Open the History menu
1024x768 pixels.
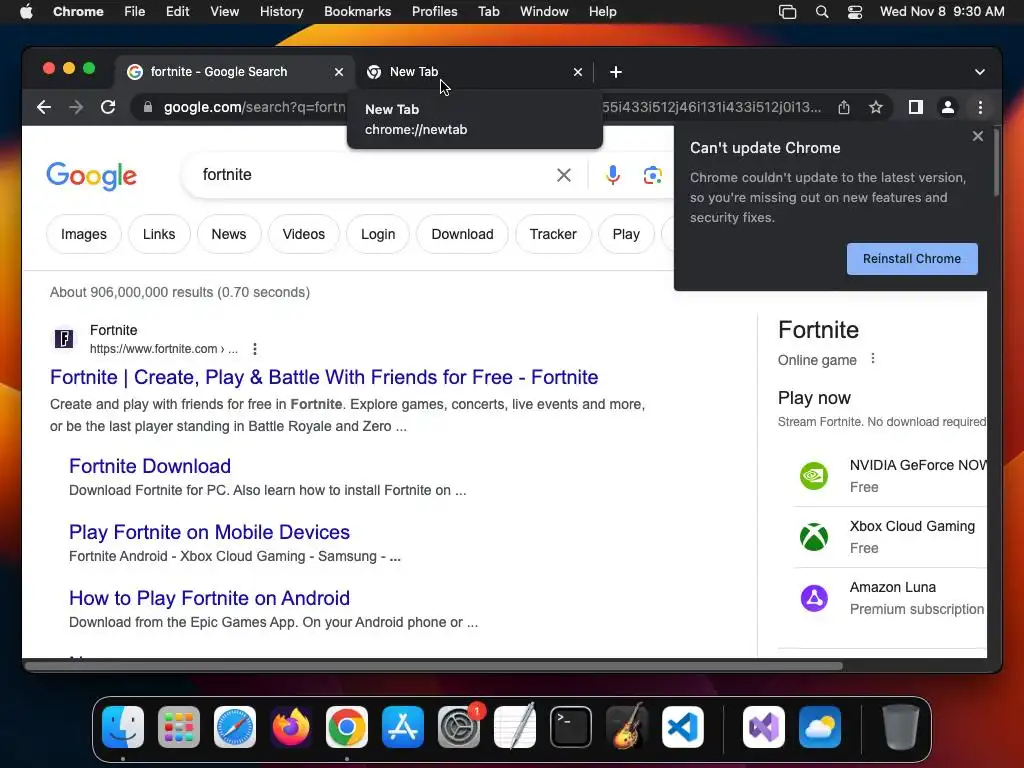pos(281,12)
